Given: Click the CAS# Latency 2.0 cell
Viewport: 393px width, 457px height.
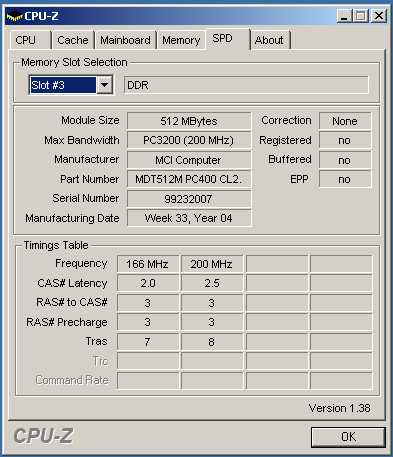Looking at the screenshot, I should point(147,283).
